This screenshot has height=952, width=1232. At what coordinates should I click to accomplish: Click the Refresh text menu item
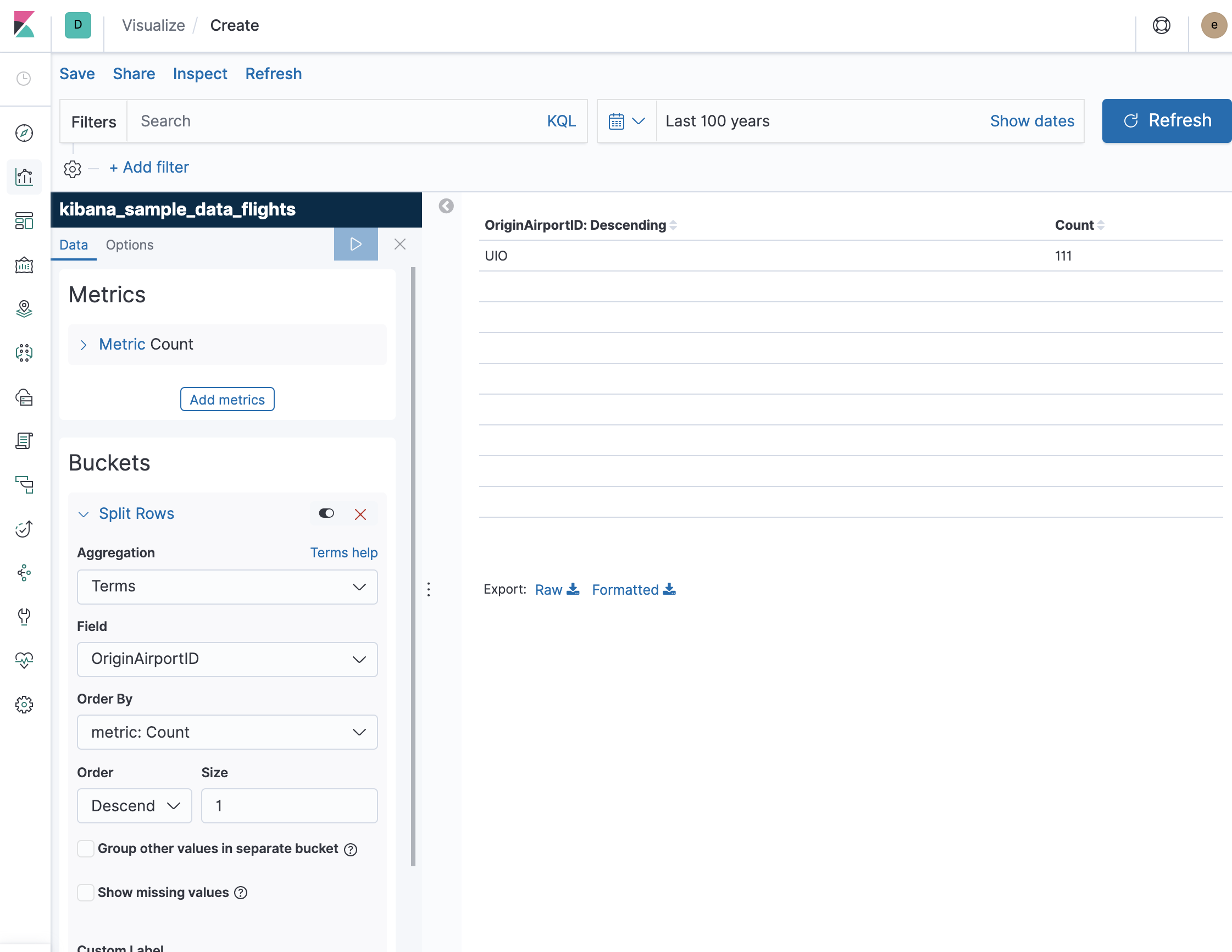pos(274,73)
